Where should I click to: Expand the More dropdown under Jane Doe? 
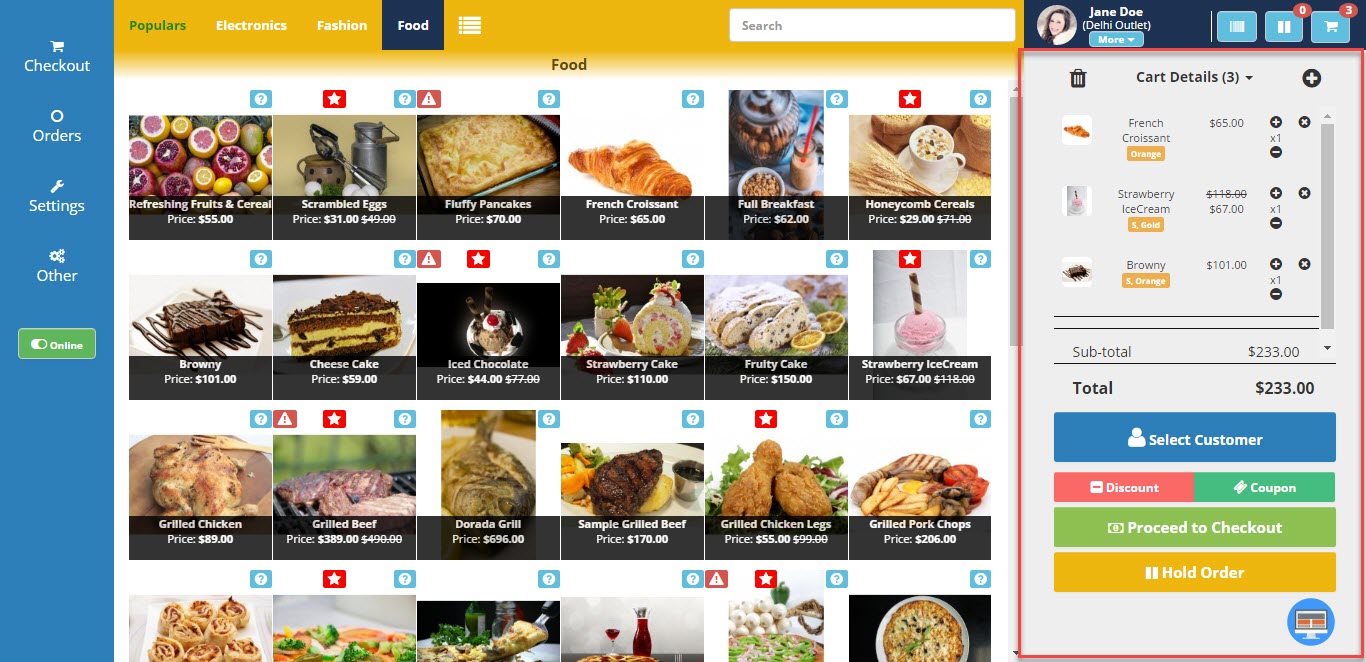click(1116, 40)
